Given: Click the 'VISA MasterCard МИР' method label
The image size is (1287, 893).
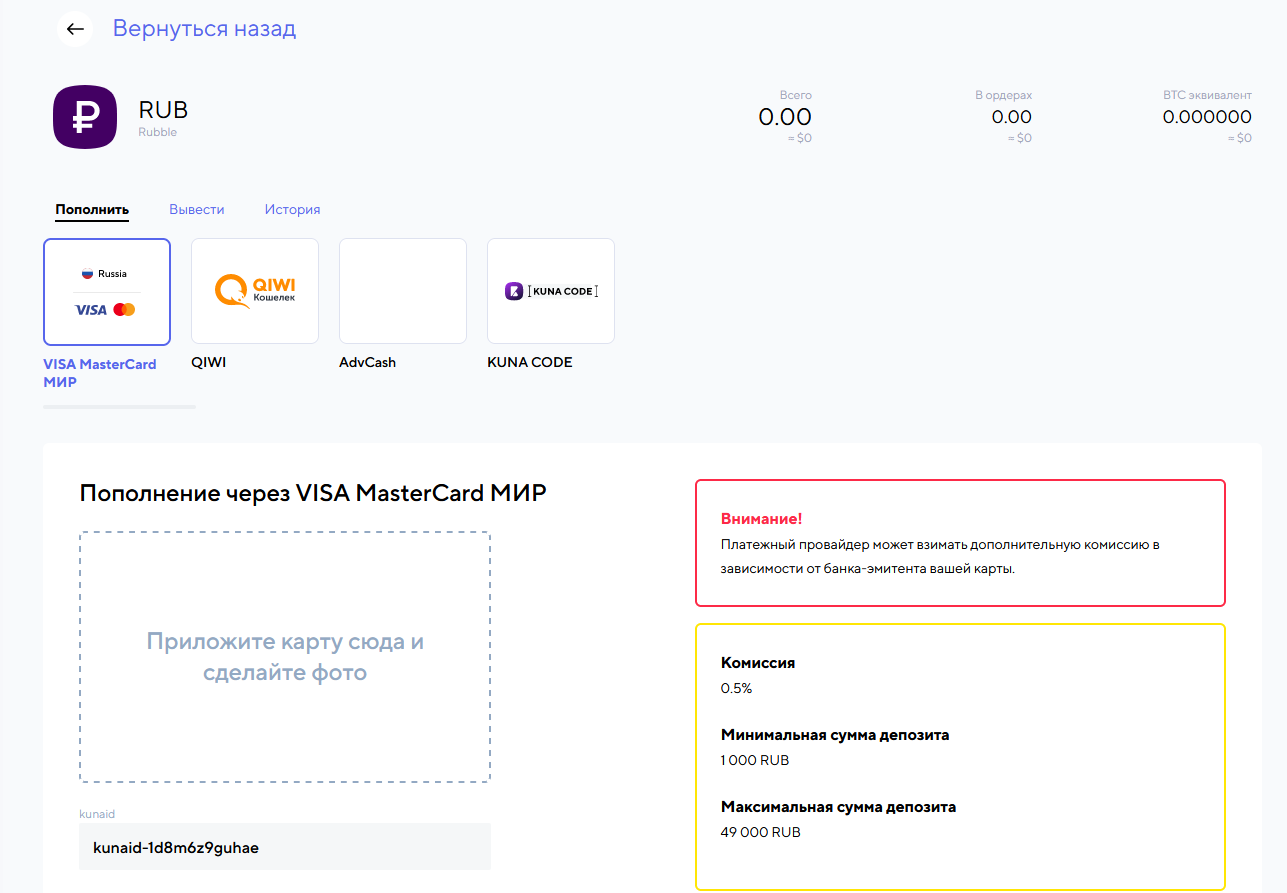Looking at the screenshot, I should [100, 373].
